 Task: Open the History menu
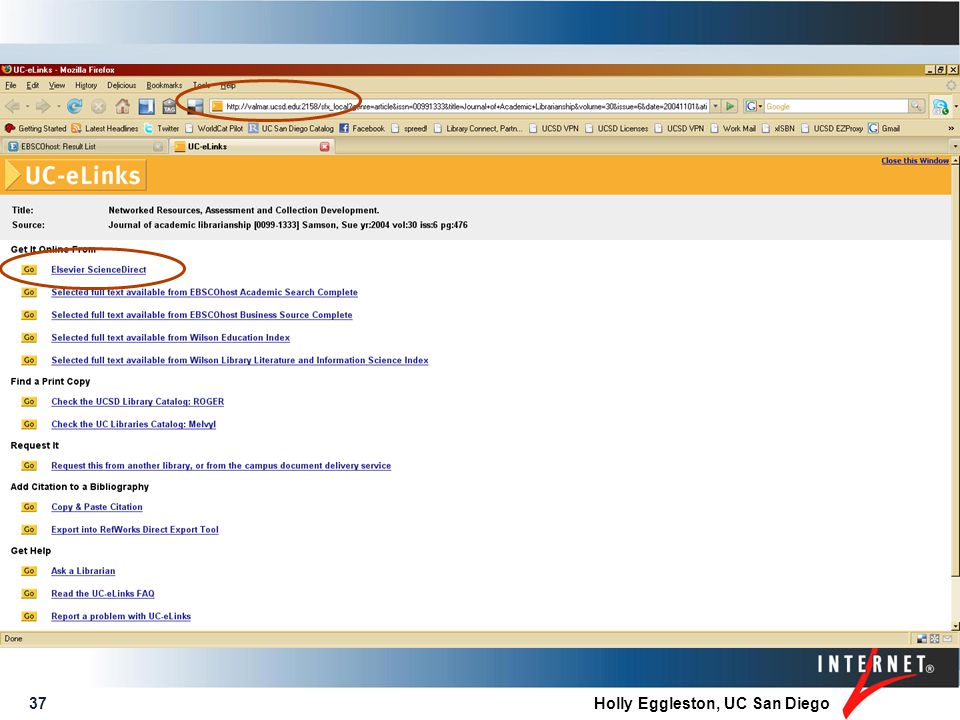(86, 86)
